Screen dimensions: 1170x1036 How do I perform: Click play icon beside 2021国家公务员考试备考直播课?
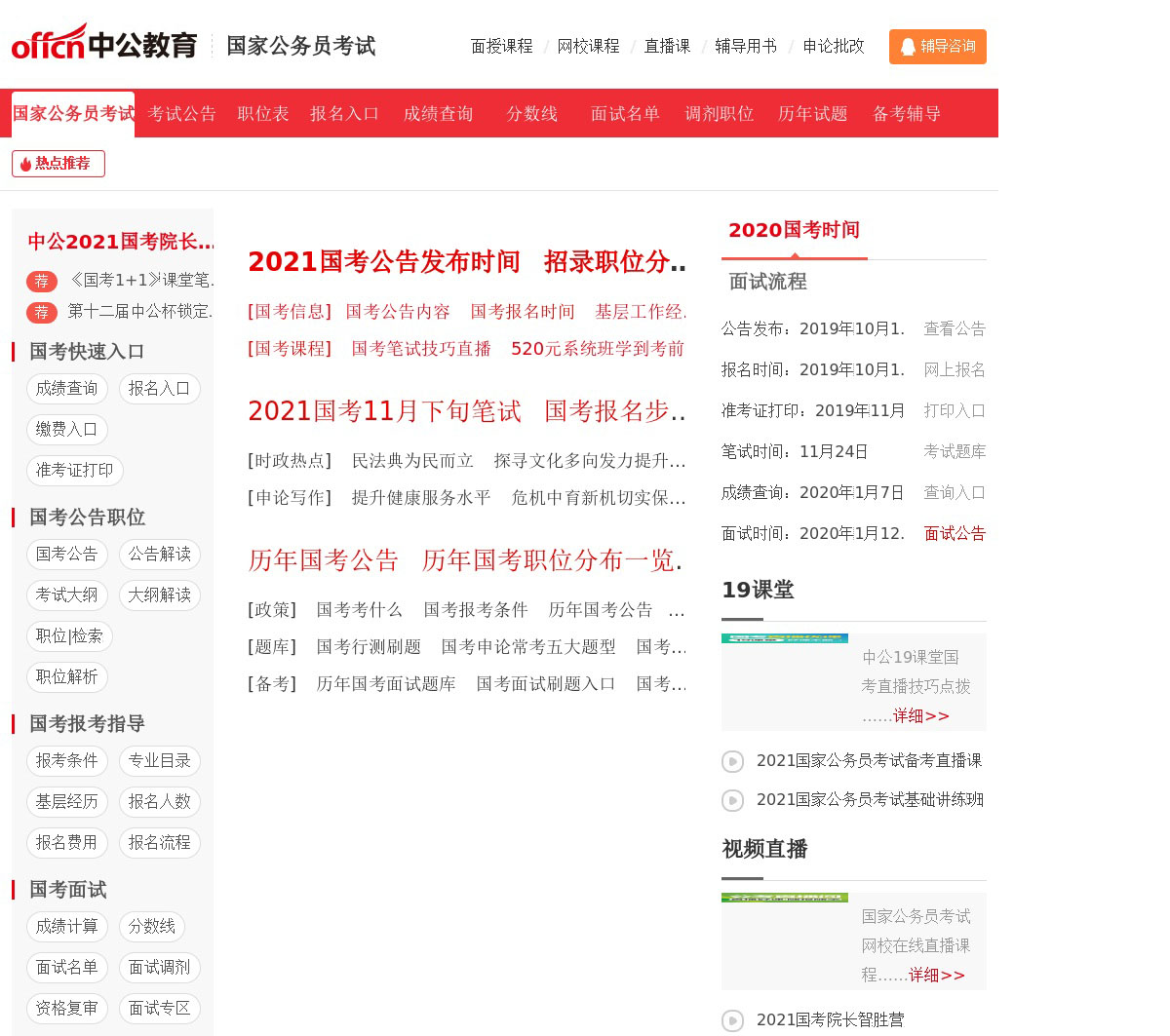pyautogui.click(x=732, y=761)
